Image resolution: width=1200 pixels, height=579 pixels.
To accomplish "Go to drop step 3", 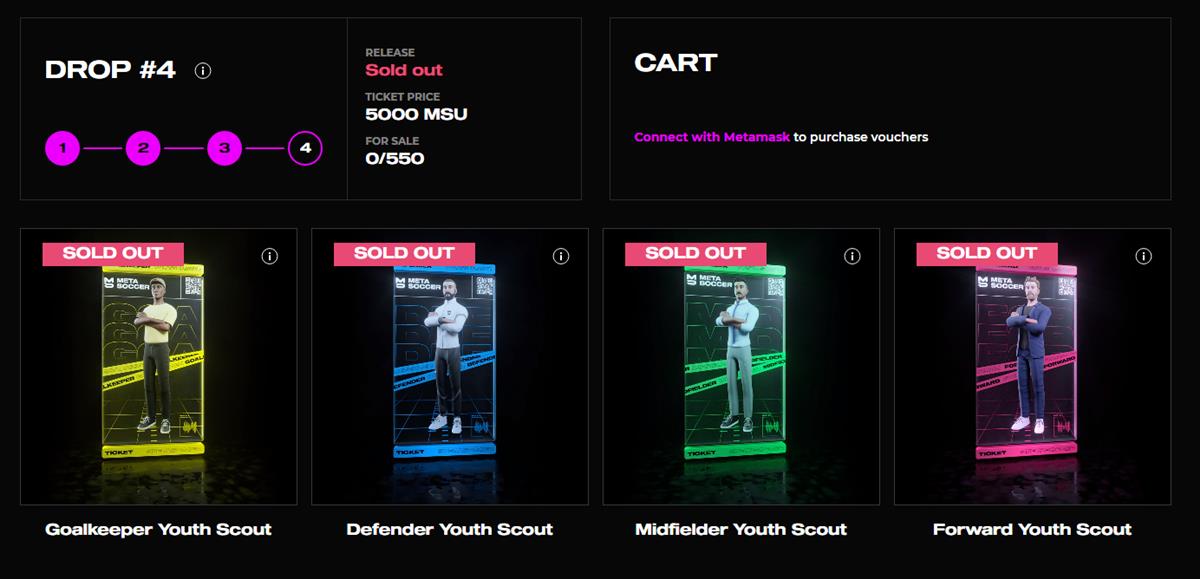I will [224, 149].
